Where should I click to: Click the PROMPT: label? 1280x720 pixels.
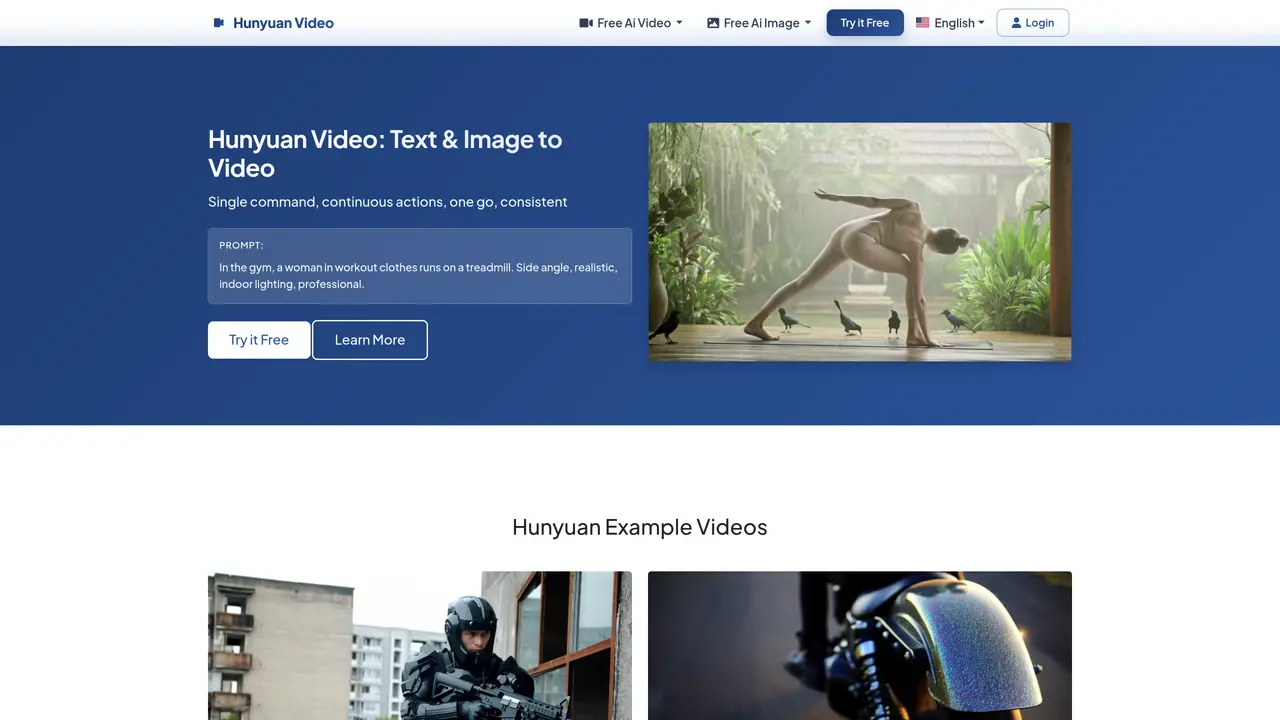[241, 245]
